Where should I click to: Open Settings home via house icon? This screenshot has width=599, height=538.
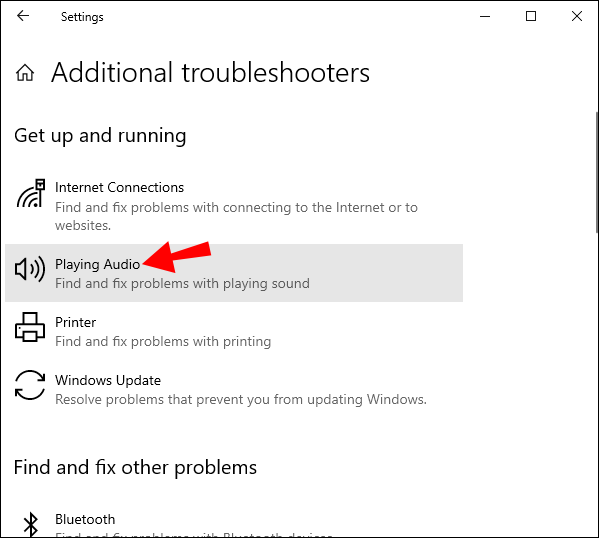25,72
